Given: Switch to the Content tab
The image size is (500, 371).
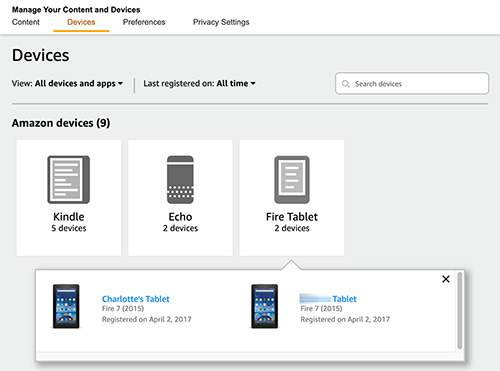Looking at the screenshot, I should point(26,22).
